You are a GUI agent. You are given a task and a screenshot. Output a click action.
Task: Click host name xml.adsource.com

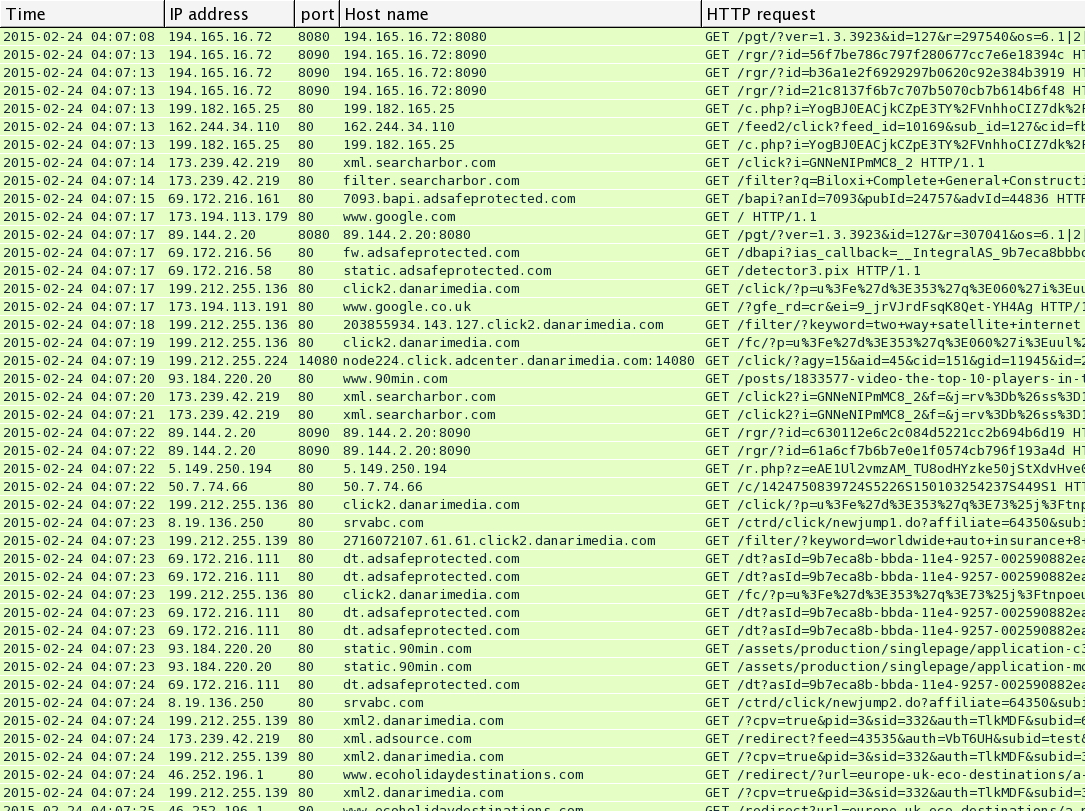click(x=407, y=738)
